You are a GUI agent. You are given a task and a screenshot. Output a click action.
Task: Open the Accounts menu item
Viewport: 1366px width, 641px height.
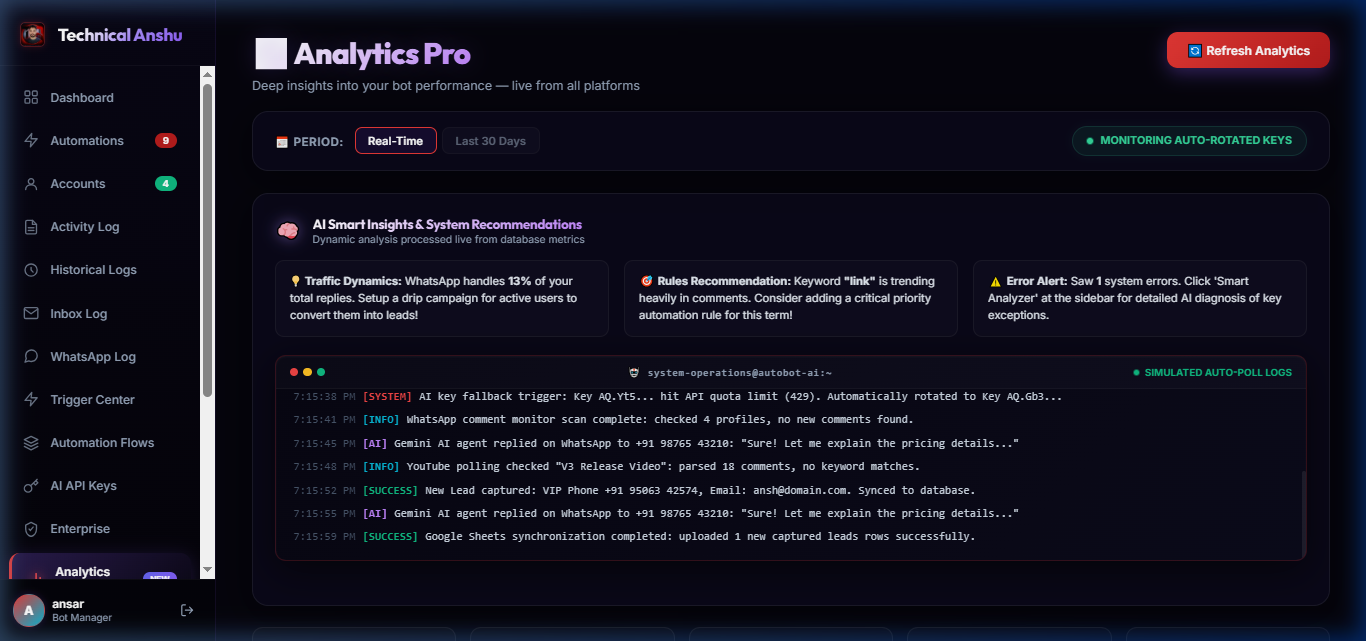pyautogui.click(x=100, y=184)
